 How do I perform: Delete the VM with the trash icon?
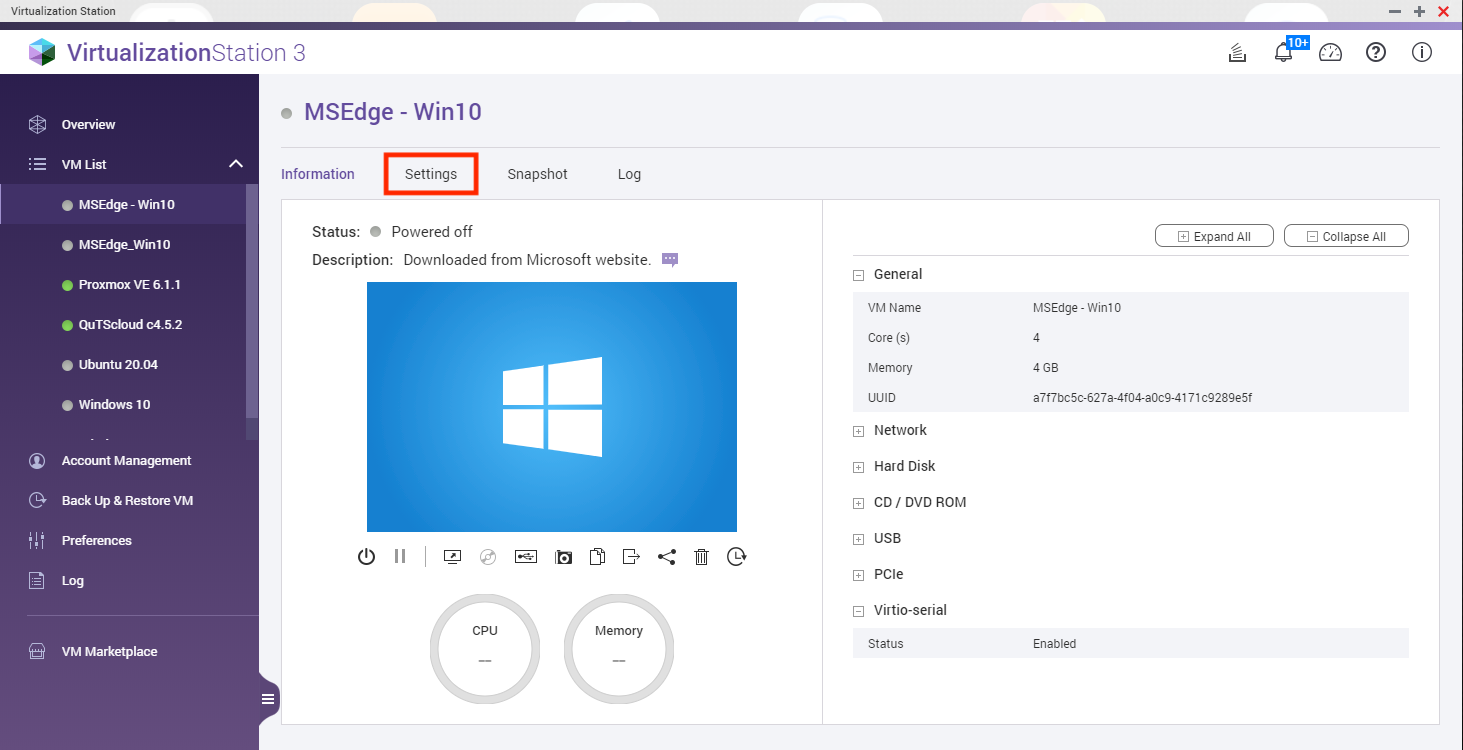point(701,557)
